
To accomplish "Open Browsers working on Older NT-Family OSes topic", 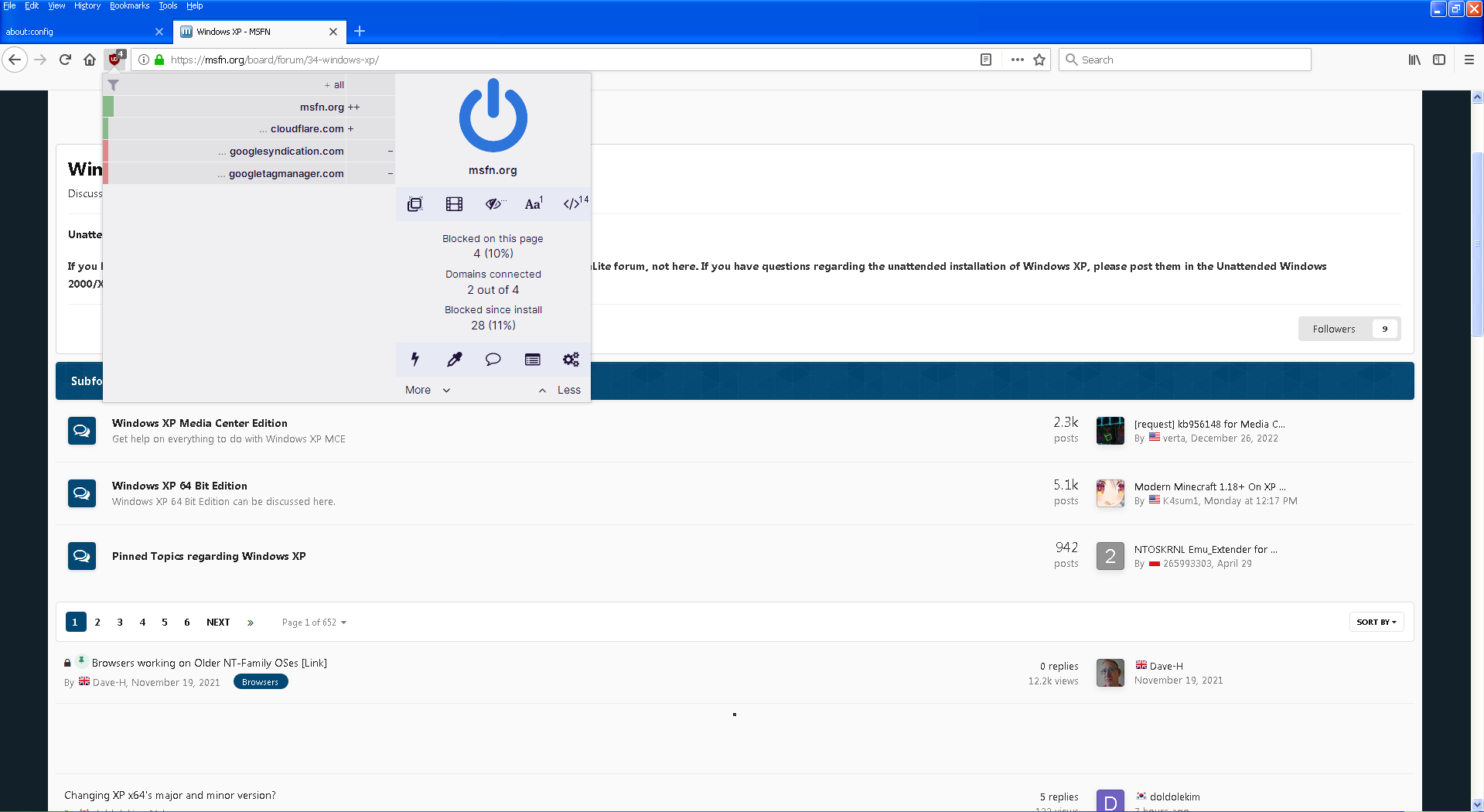I will pos(210,663).
